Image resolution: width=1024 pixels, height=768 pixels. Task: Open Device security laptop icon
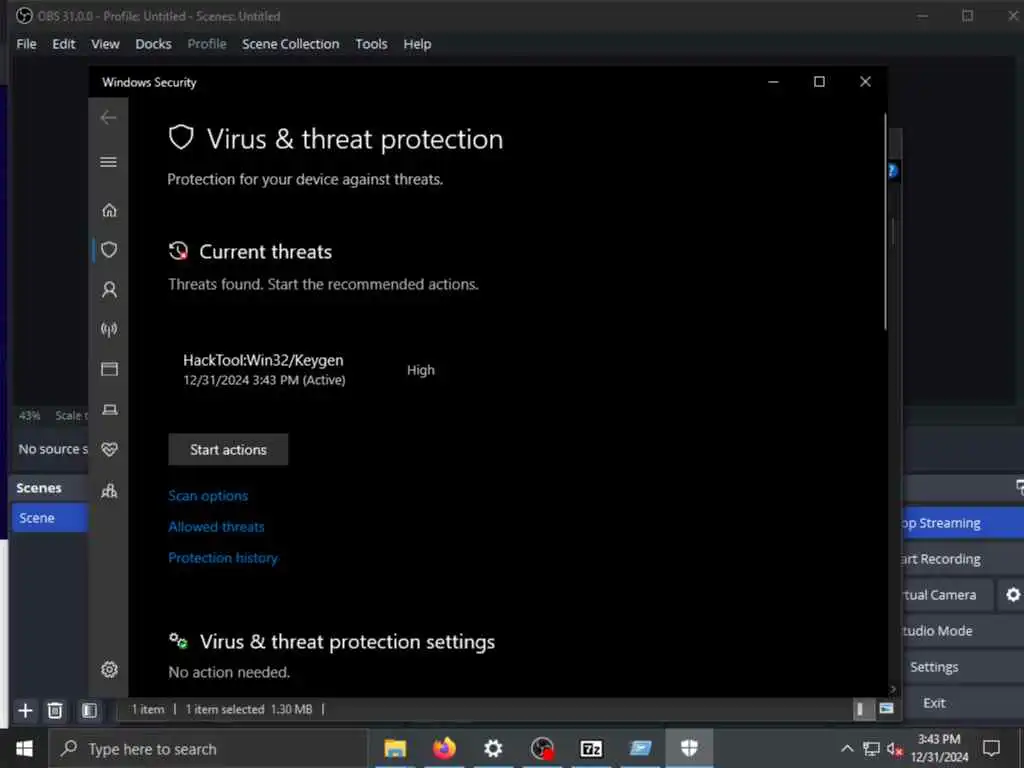point(110,409)
